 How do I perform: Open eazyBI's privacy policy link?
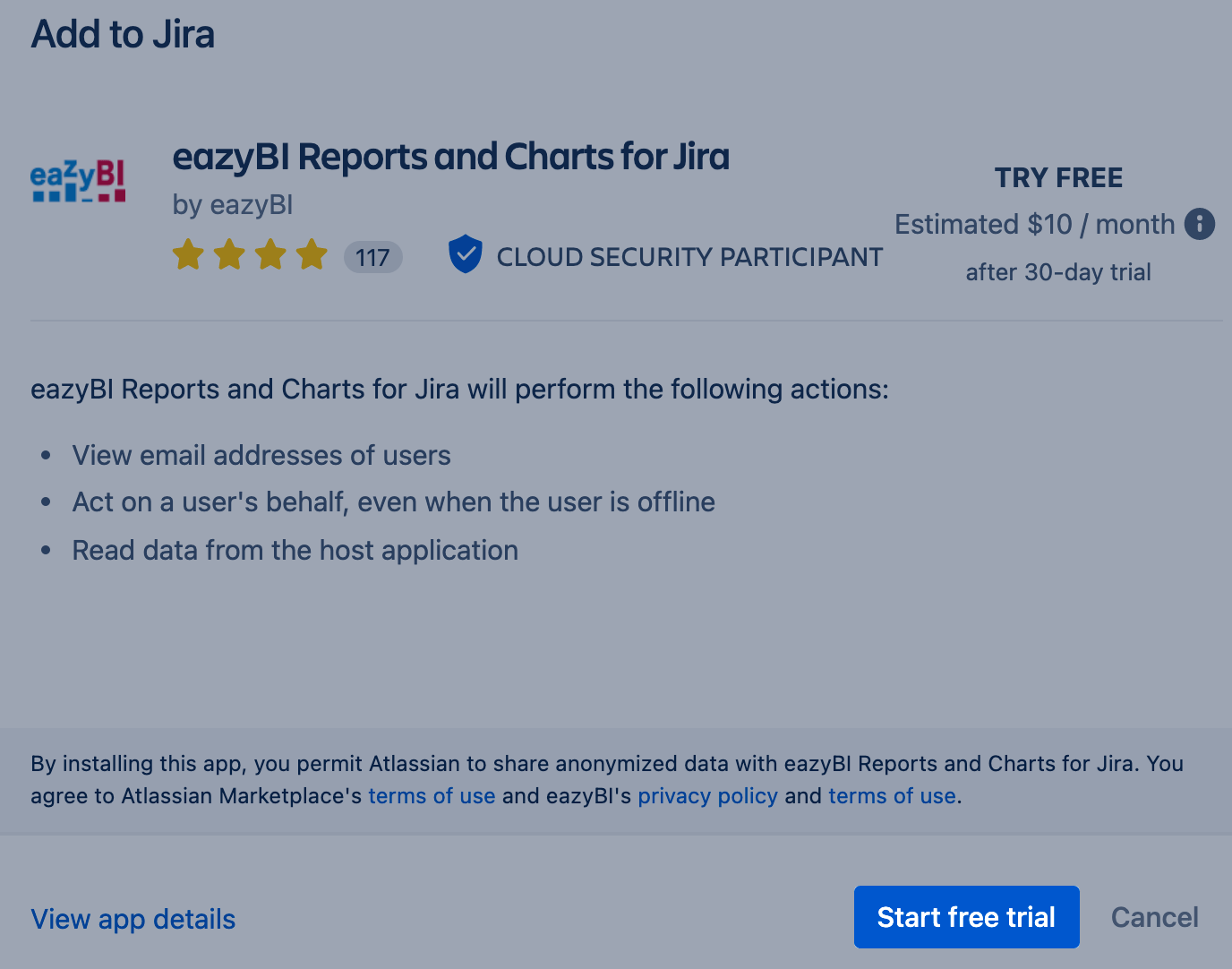[x=708, y=796]
